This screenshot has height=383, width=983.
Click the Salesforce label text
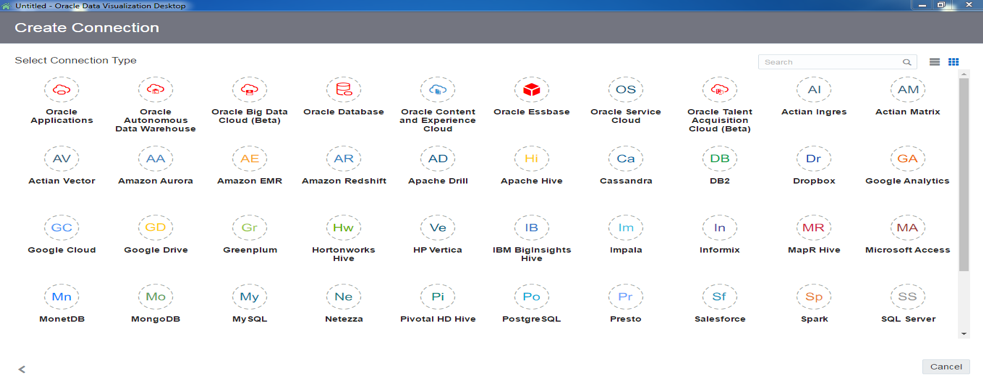point(720,318)
